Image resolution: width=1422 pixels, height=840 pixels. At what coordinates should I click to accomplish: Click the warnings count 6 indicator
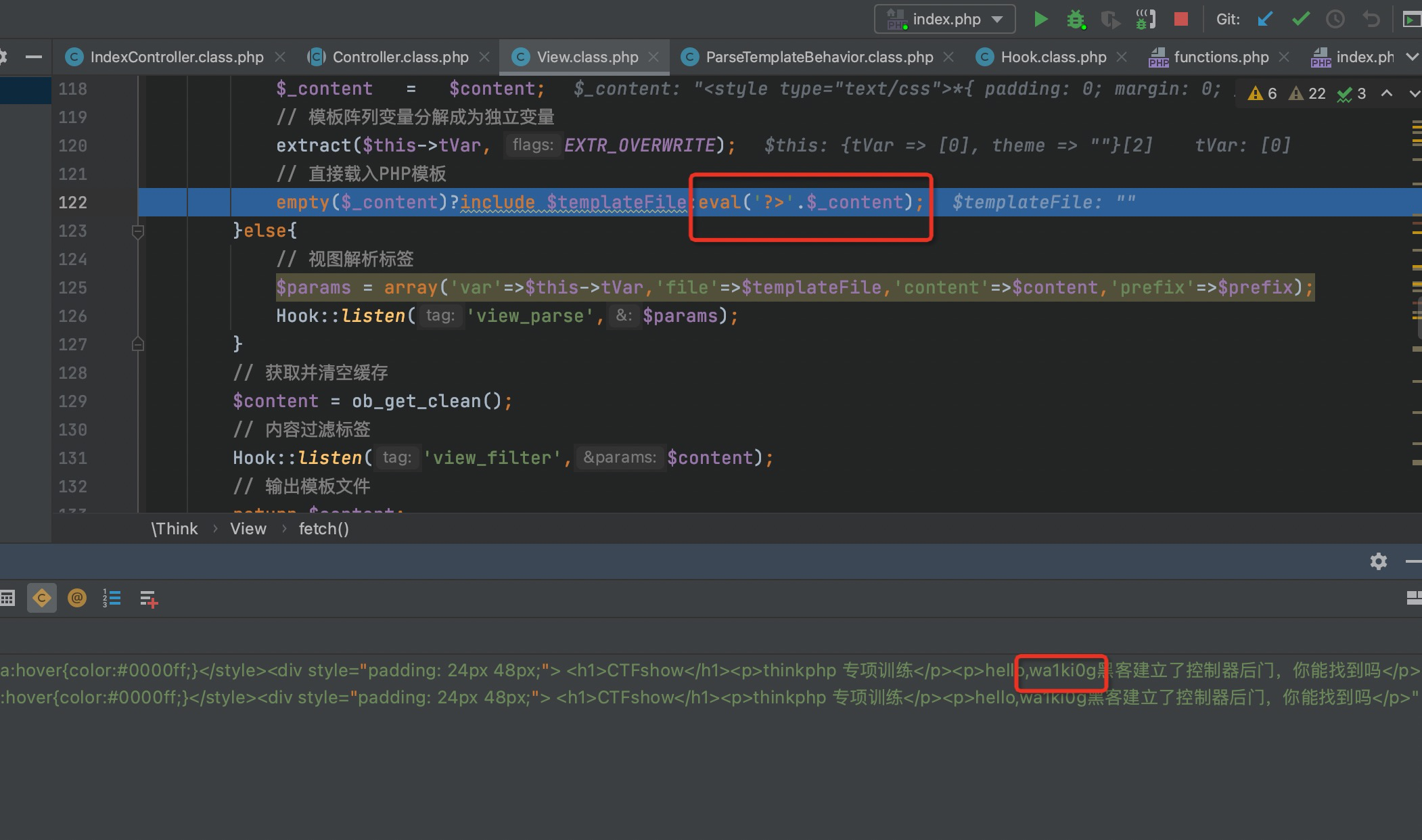click(1262, 93)
